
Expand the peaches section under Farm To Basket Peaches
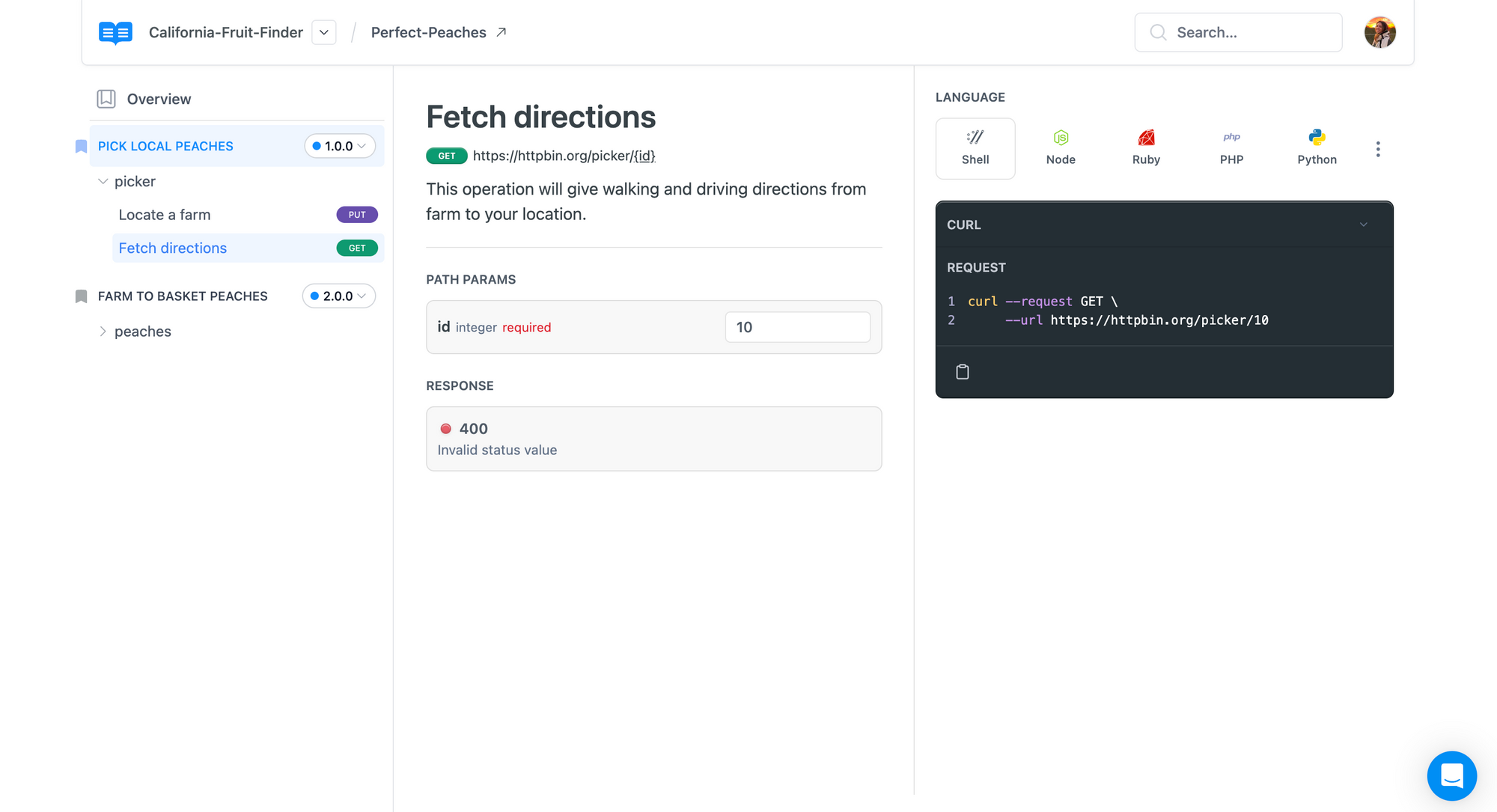click(x=104, y=331)
